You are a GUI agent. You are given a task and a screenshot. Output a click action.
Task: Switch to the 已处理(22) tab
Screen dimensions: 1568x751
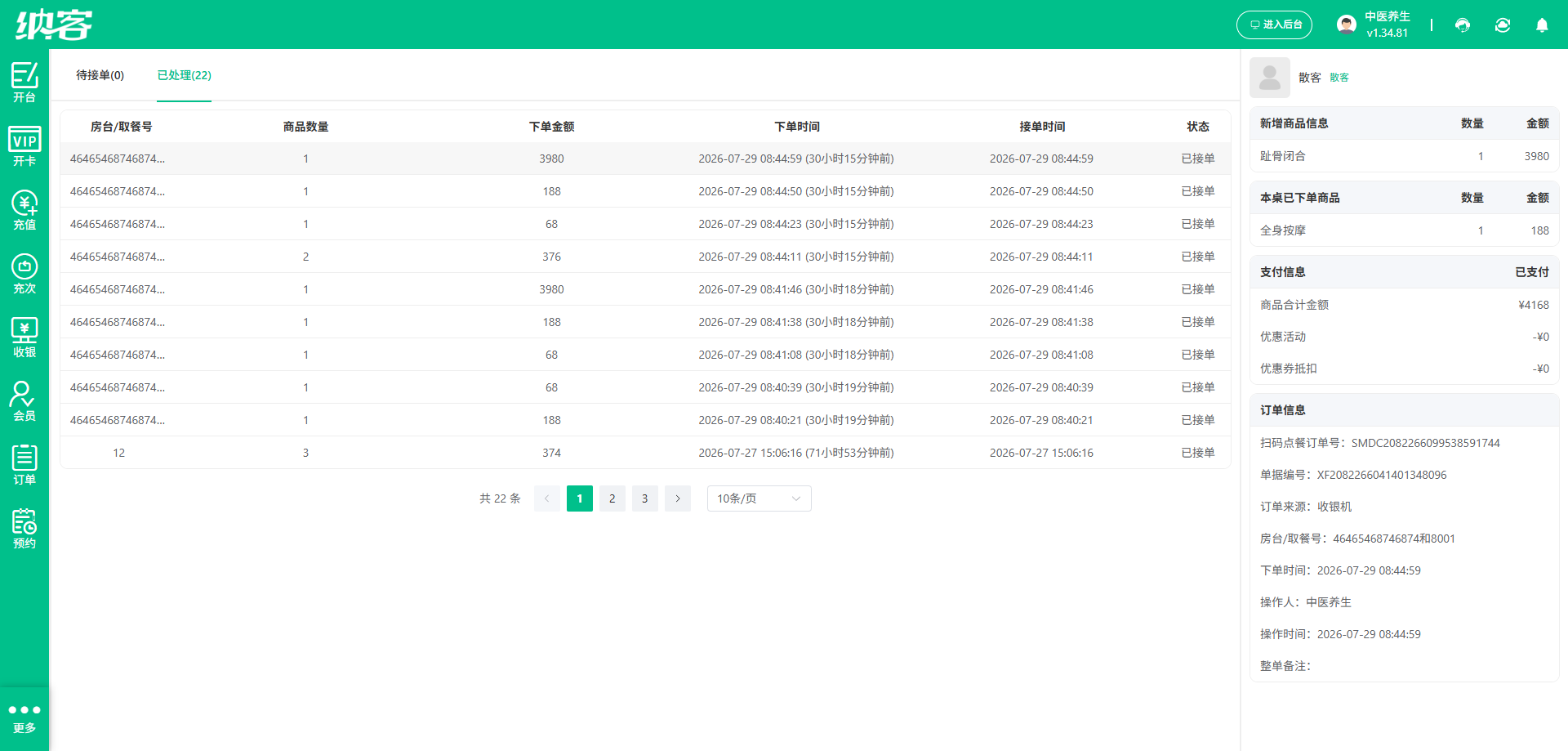tap(184, 75)
